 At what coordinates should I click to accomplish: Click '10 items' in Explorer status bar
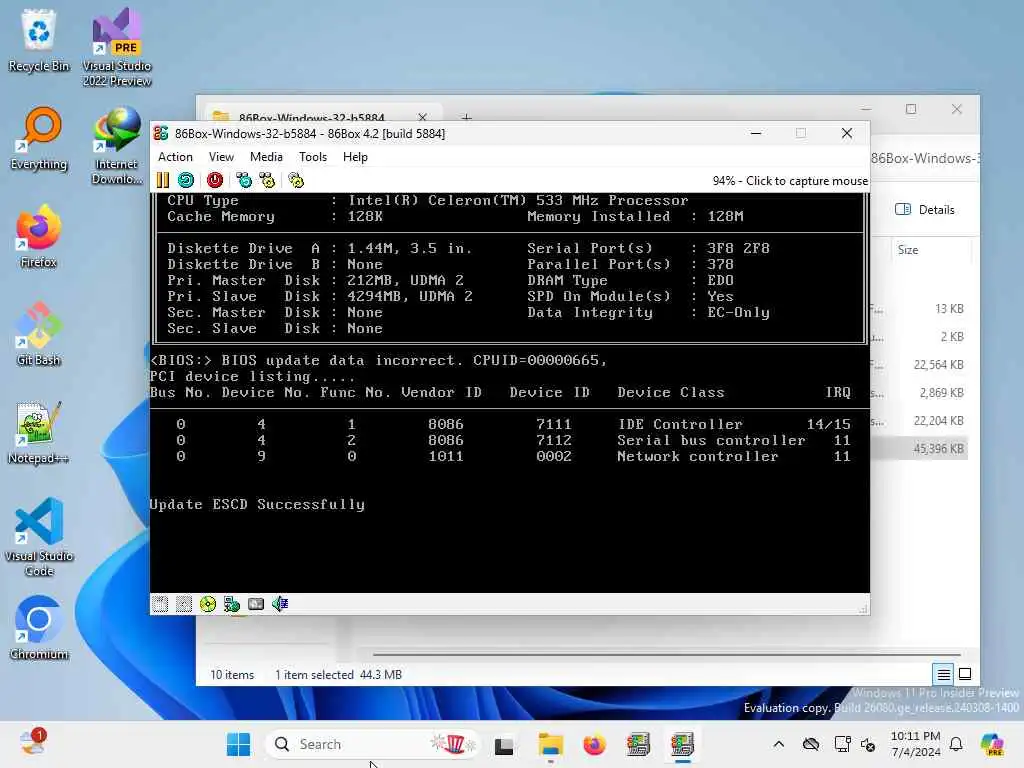pyautogui.click(x=232, y=675)
